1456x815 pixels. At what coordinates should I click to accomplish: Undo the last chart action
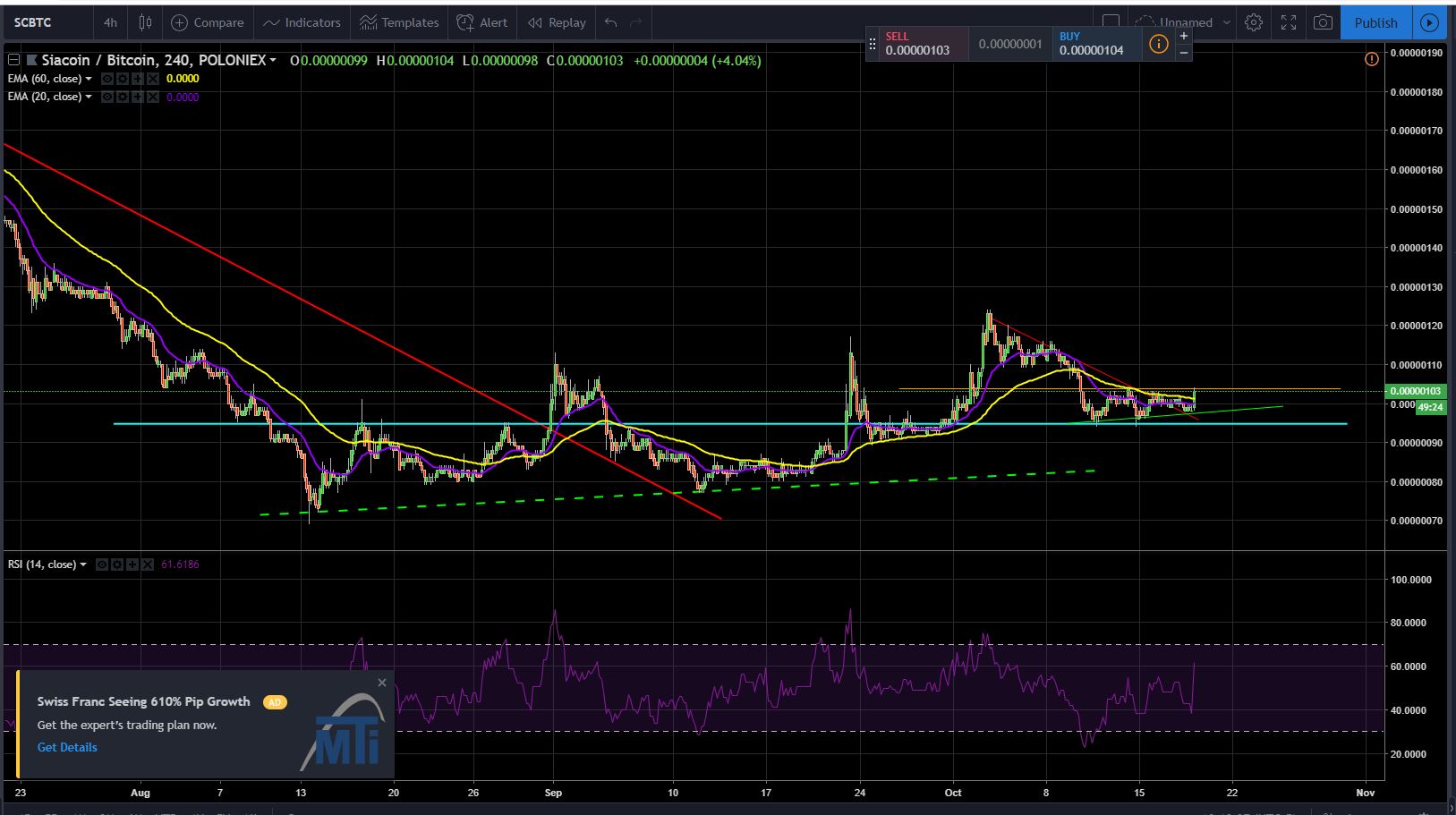point(611,22)
